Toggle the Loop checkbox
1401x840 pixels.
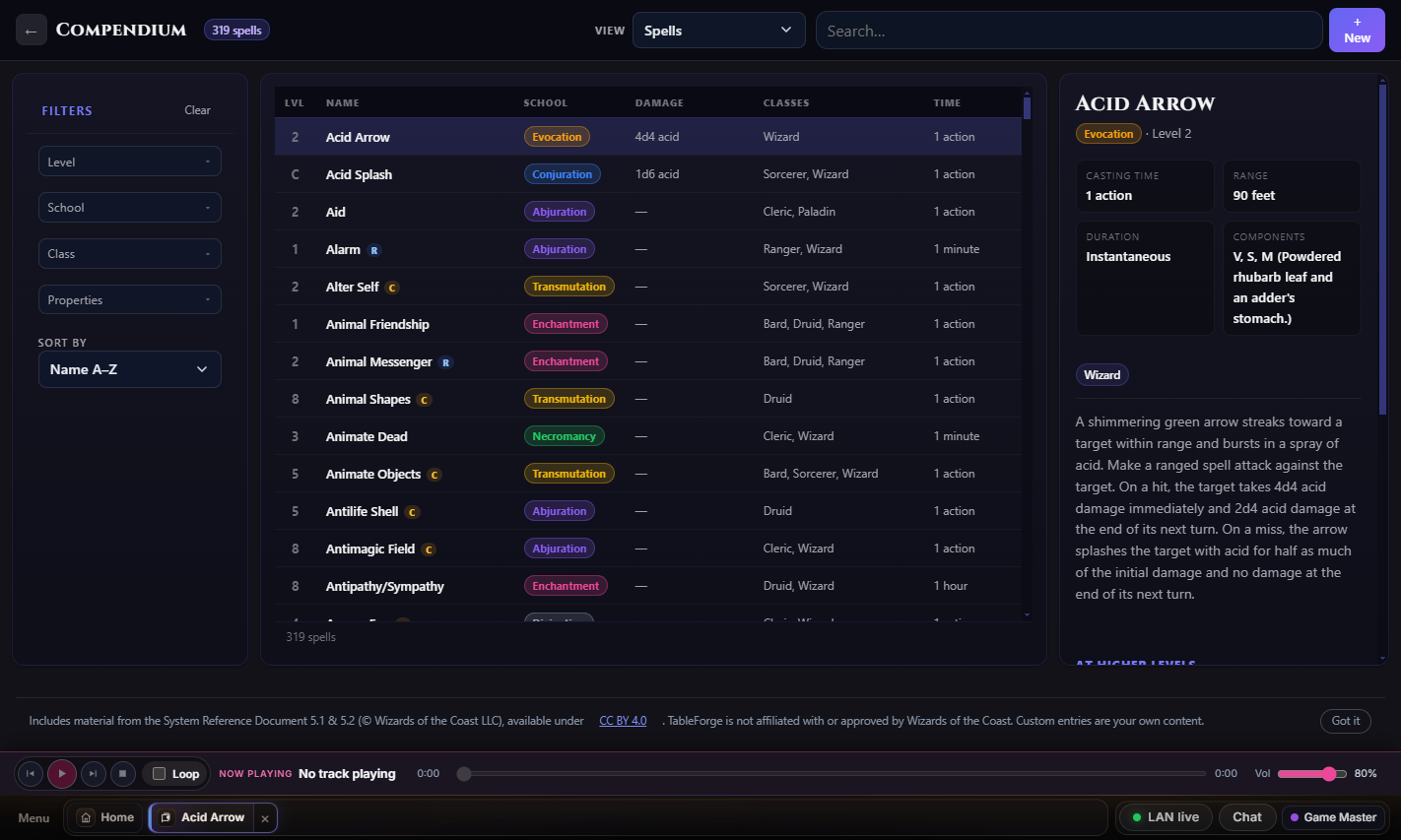159,774
